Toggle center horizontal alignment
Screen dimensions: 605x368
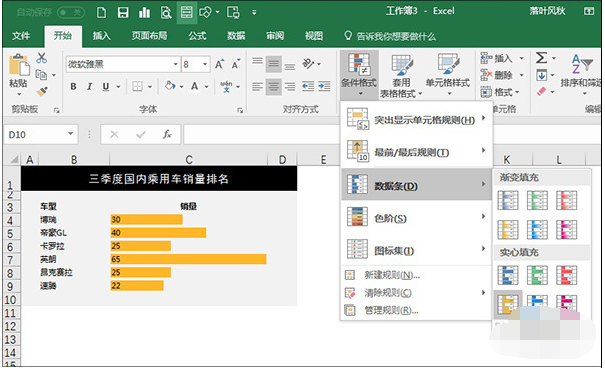pyautogui.click(x=274, y=87)
